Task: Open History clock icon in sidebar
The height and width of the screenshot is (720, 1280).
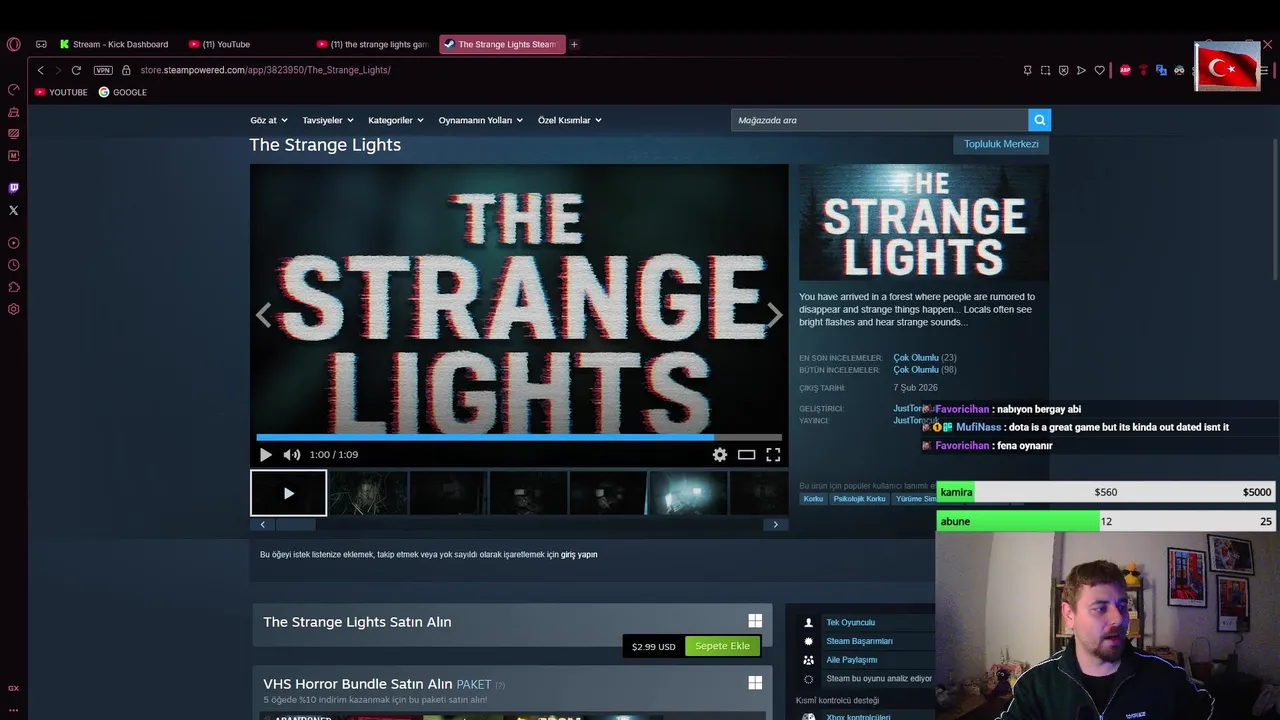Action: click(13, 265)
